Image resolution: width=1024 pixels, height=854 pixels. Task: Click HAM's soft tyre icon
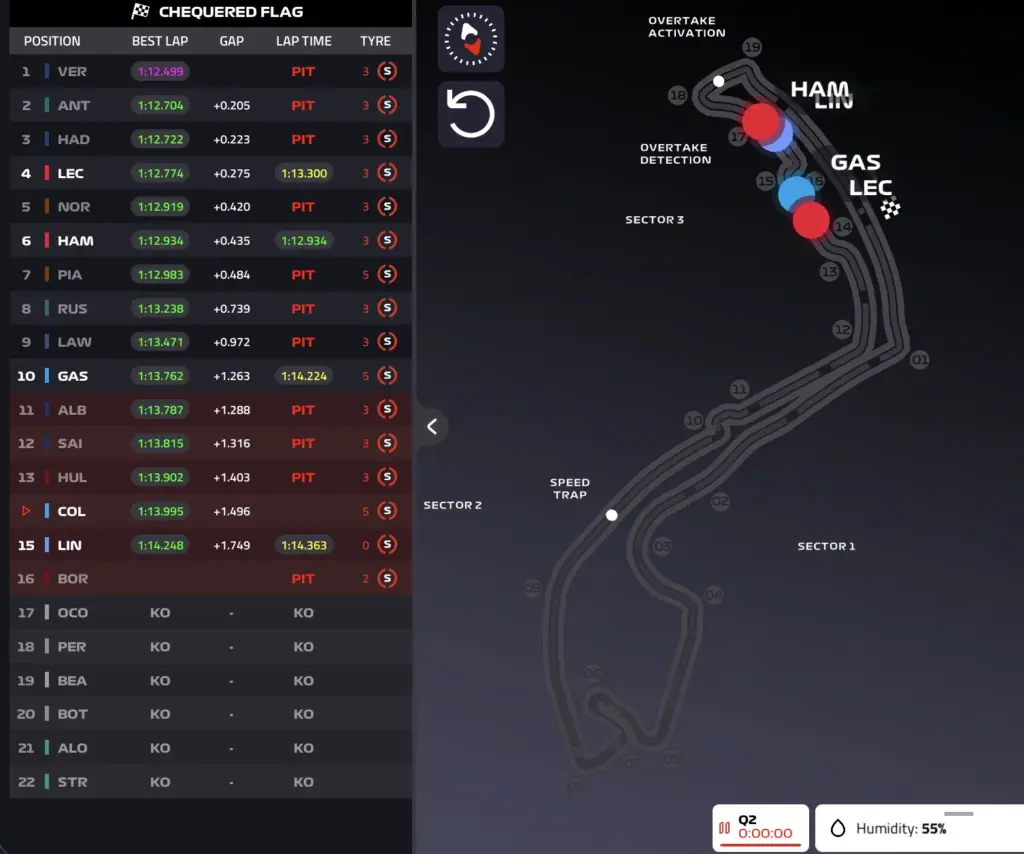tap(387, 240)
